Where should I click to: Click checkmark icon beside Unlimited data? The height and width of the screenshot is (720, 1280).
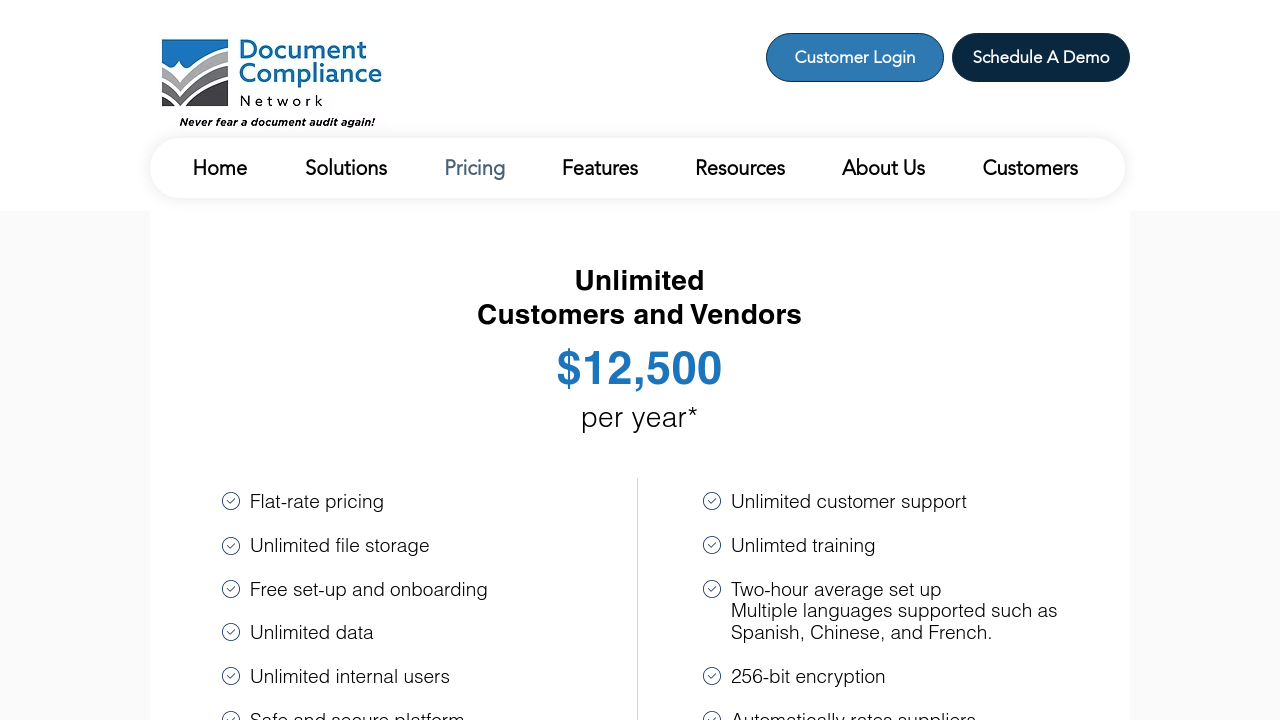(x=231, y=632)
